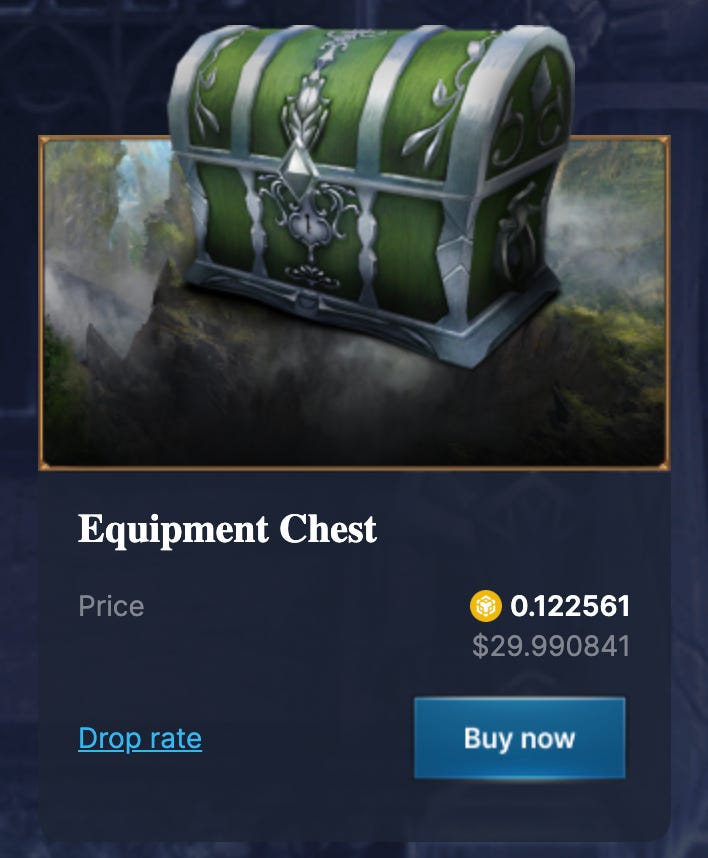Click the gold bottom-right frame corner
Viewport: 708px width, 858px height.
pyautogui.click(x=664, y=464)
